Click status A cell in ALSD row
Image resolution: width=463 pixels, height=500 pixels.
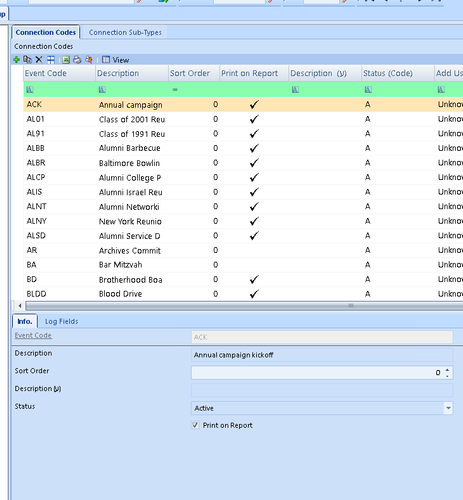398,236
